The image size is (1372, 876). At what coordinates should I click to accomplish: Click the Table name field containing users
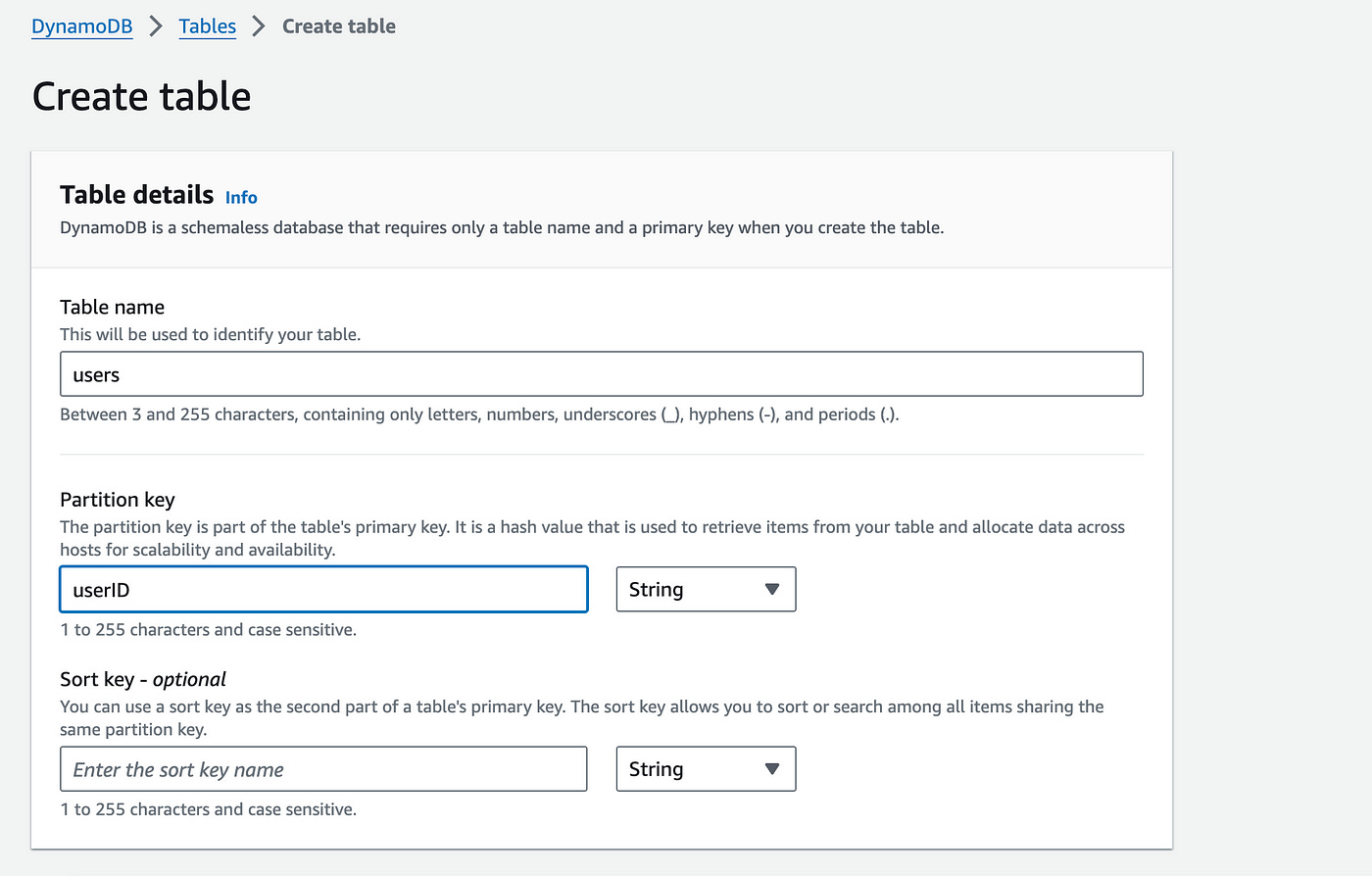pos(602,374)
